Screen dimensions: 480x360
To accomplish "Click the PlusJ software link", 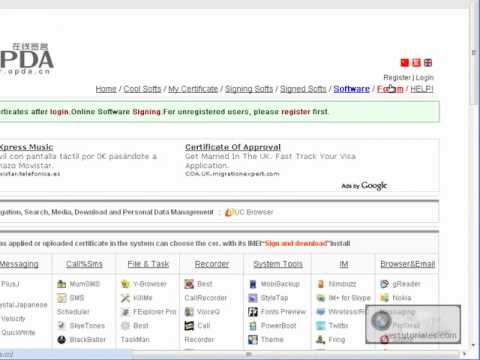I will 10,284.
